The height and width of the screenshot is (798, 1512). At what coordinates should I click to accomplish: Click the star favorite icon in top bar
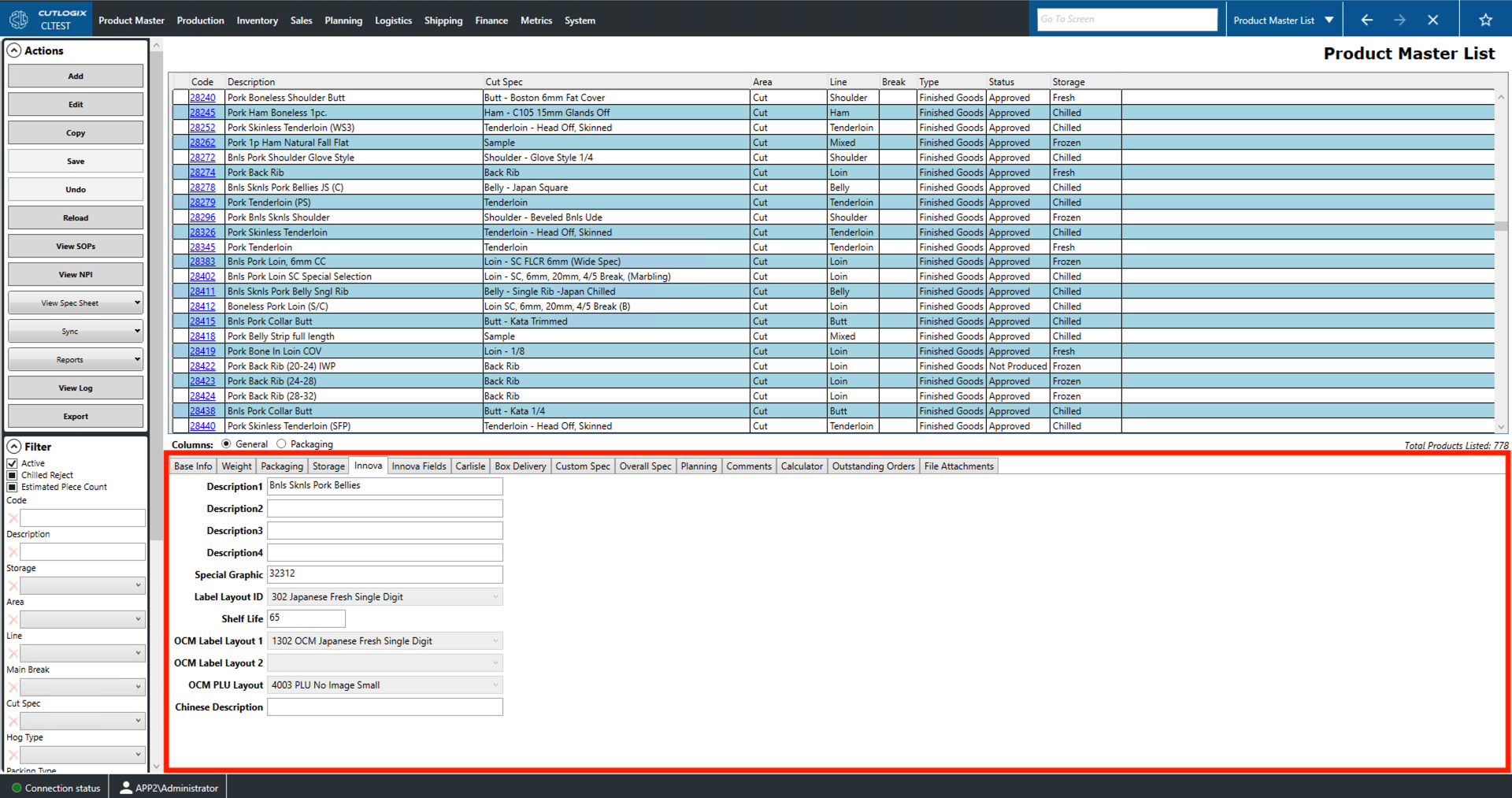[x=1485, y=20]
